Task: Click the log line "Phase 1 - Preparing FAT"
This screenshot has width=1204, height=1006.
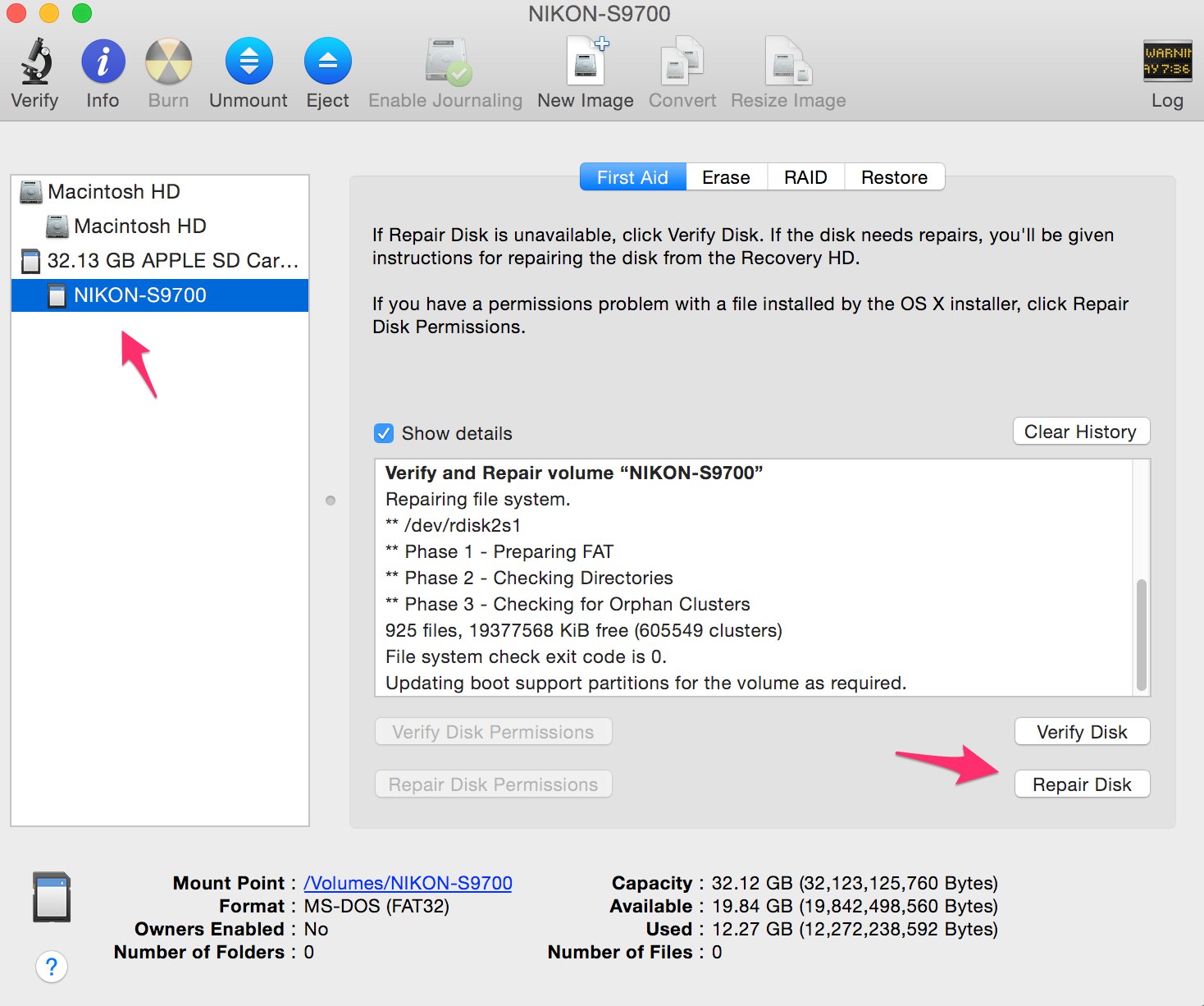Action: click(509, 551)
